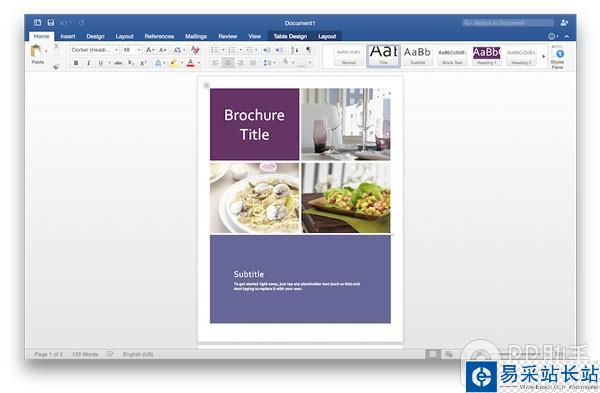
Task: Insert a numbered list
Action: 232,50
